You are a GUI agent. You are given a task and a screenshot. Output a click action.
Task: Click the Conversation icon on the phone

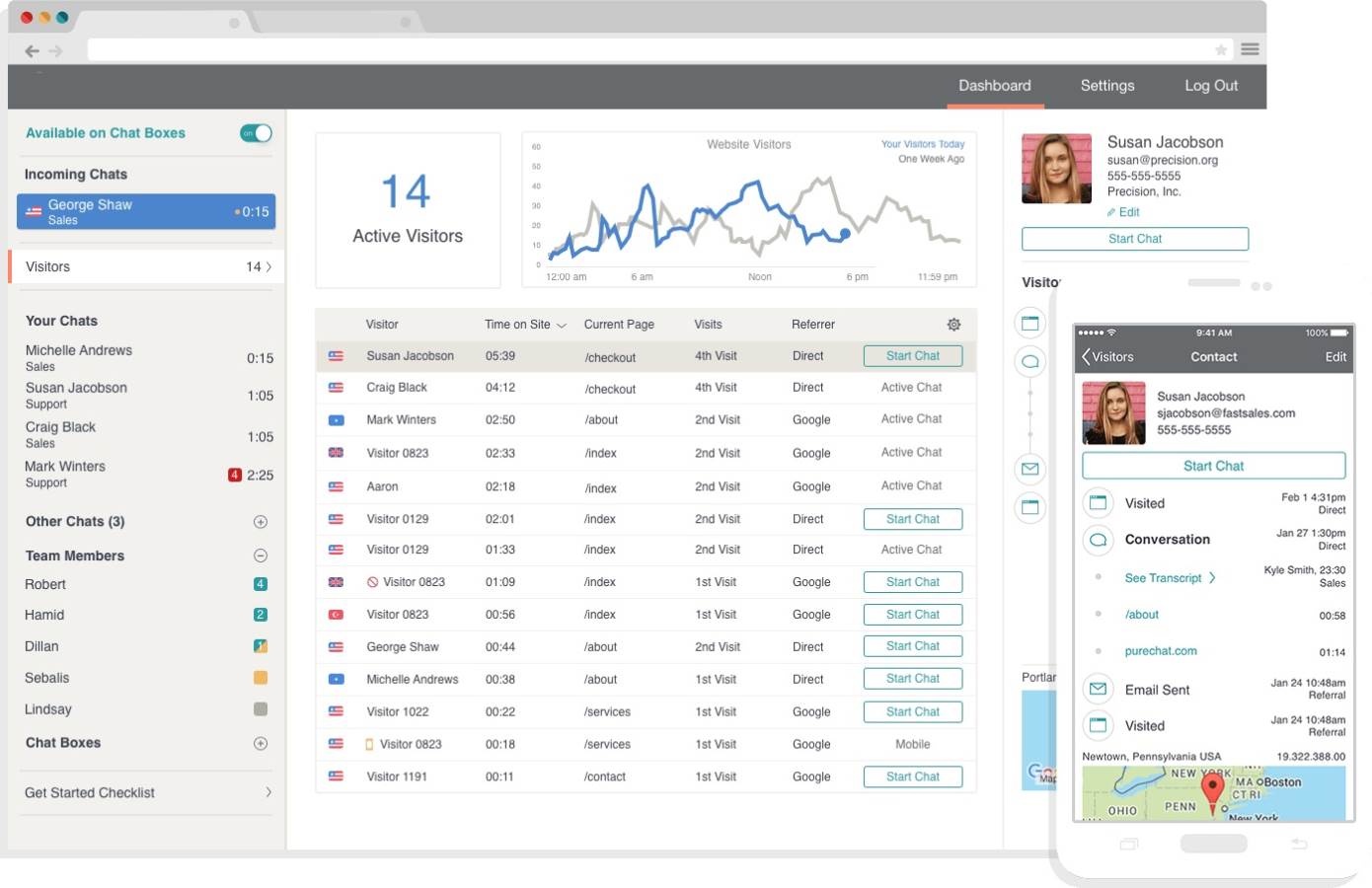pos(1098,540)
